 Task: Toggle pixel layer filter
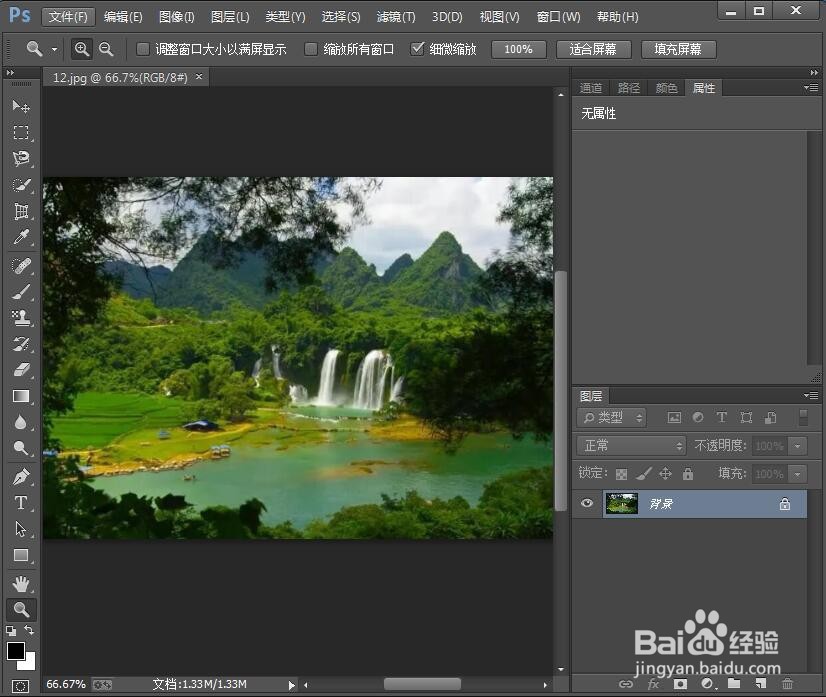(x=674, y=418)
